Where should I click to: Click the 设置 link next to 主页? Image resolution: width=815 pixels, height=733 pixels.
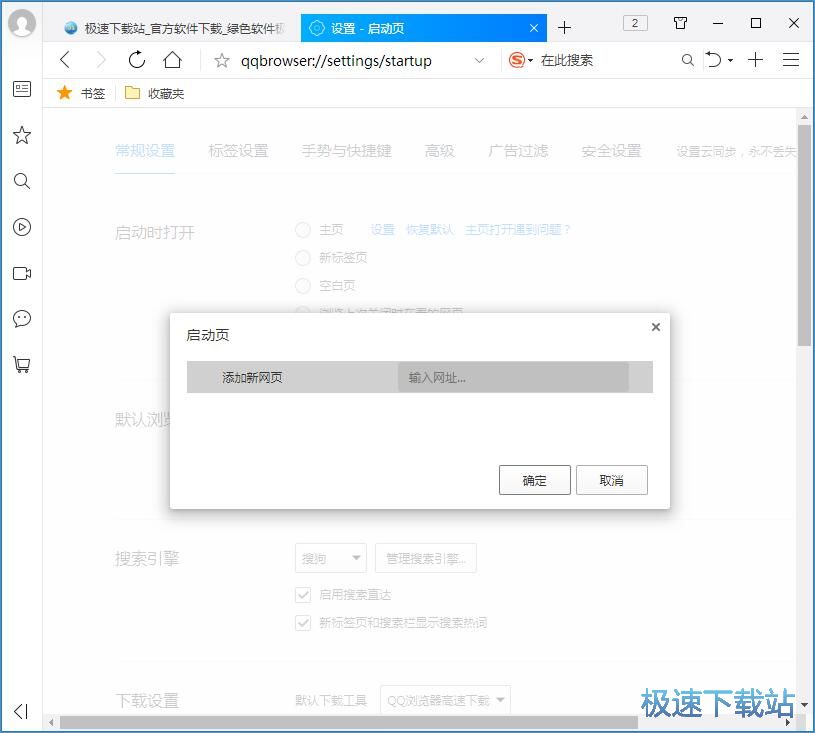click(x=383, y=229)
